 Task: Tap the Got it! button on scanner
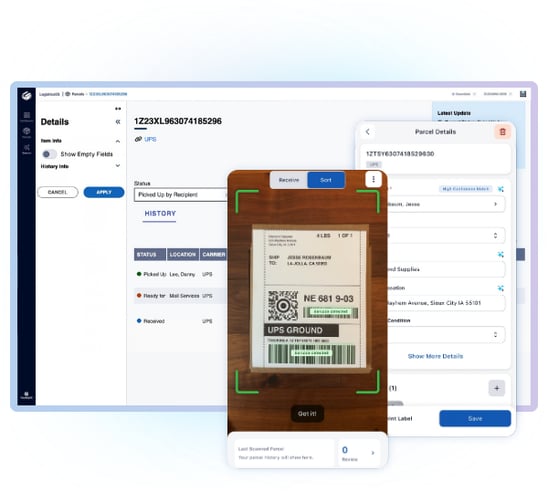307,414
